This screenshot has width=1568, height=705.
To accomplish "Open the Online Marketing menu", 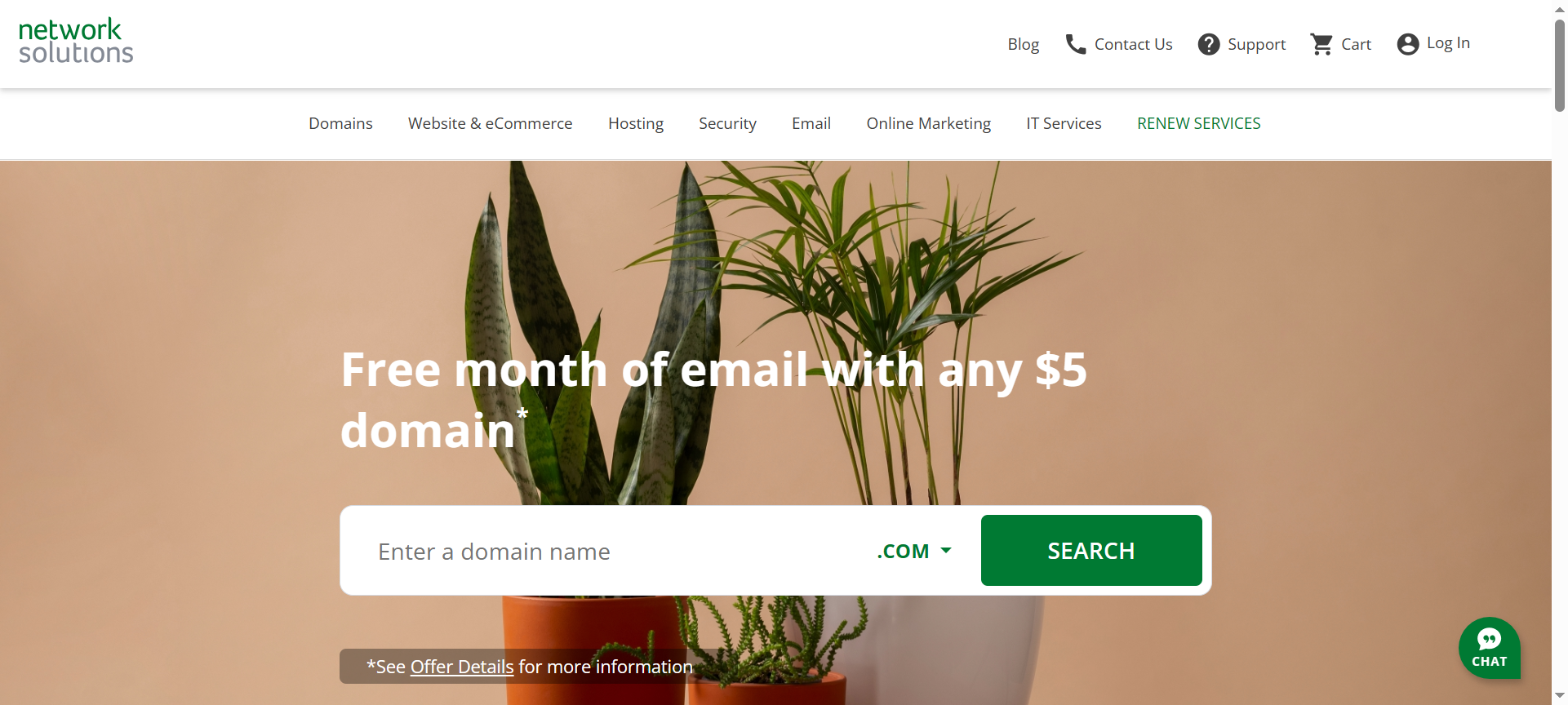I will point(929,123).
